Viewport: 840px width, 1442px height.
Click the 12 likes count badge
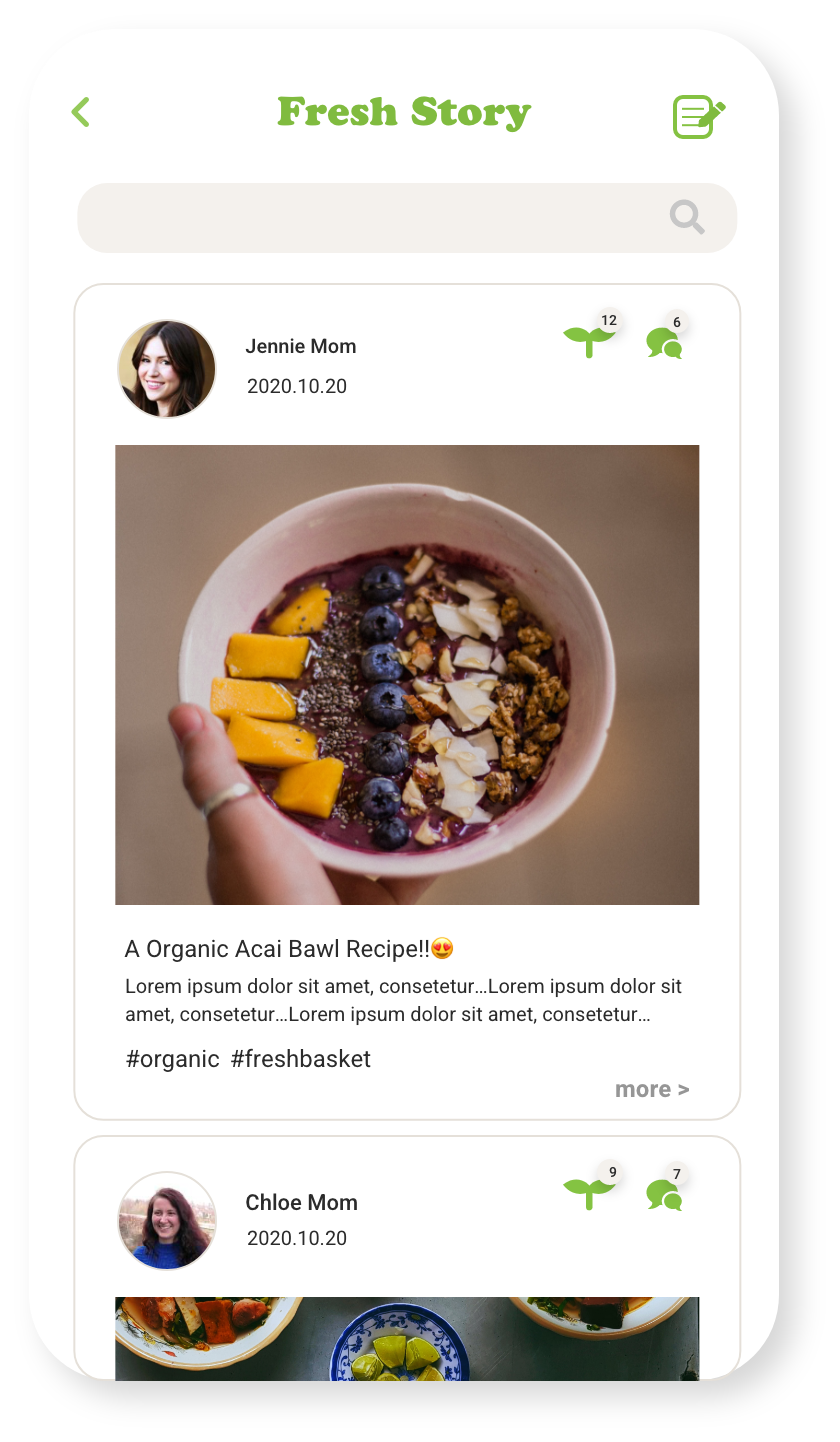[x=608, y=321]
